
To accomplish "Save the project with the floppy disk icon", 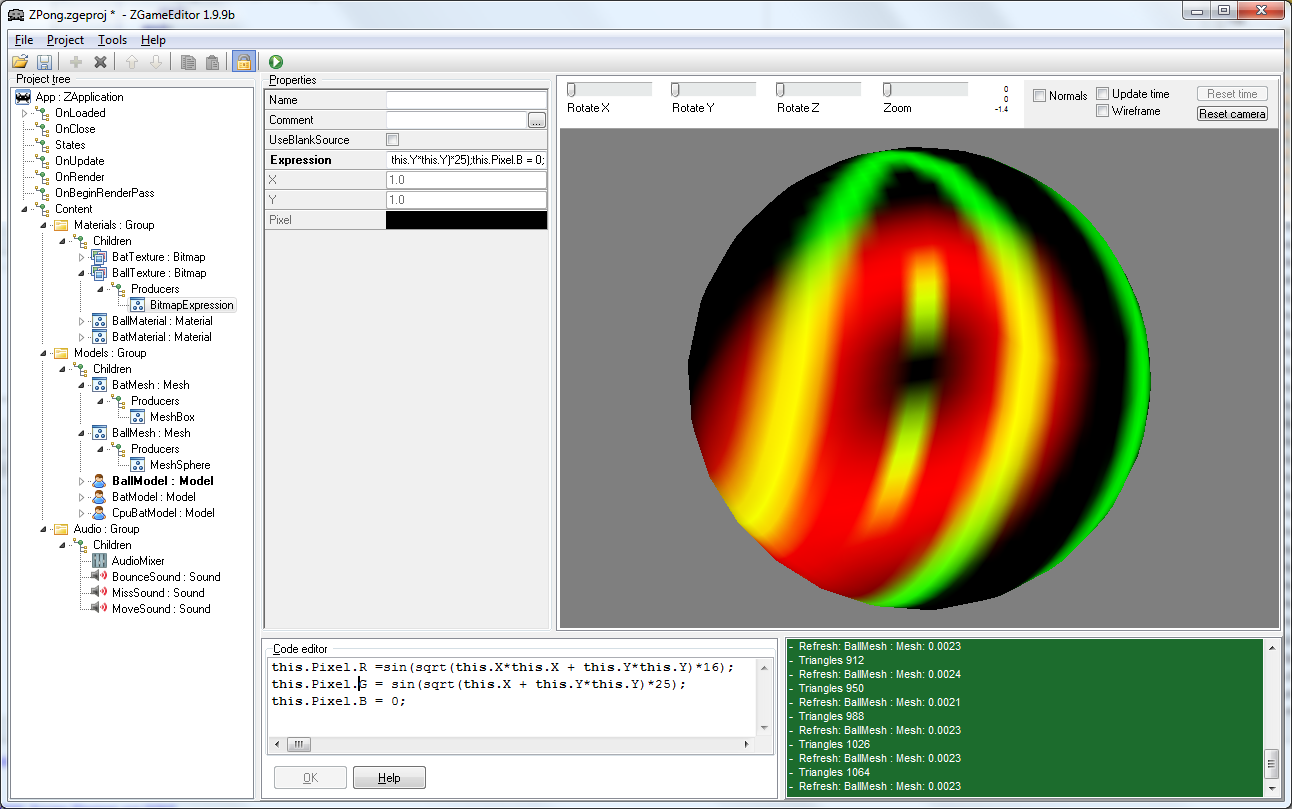I will [44, 62].
